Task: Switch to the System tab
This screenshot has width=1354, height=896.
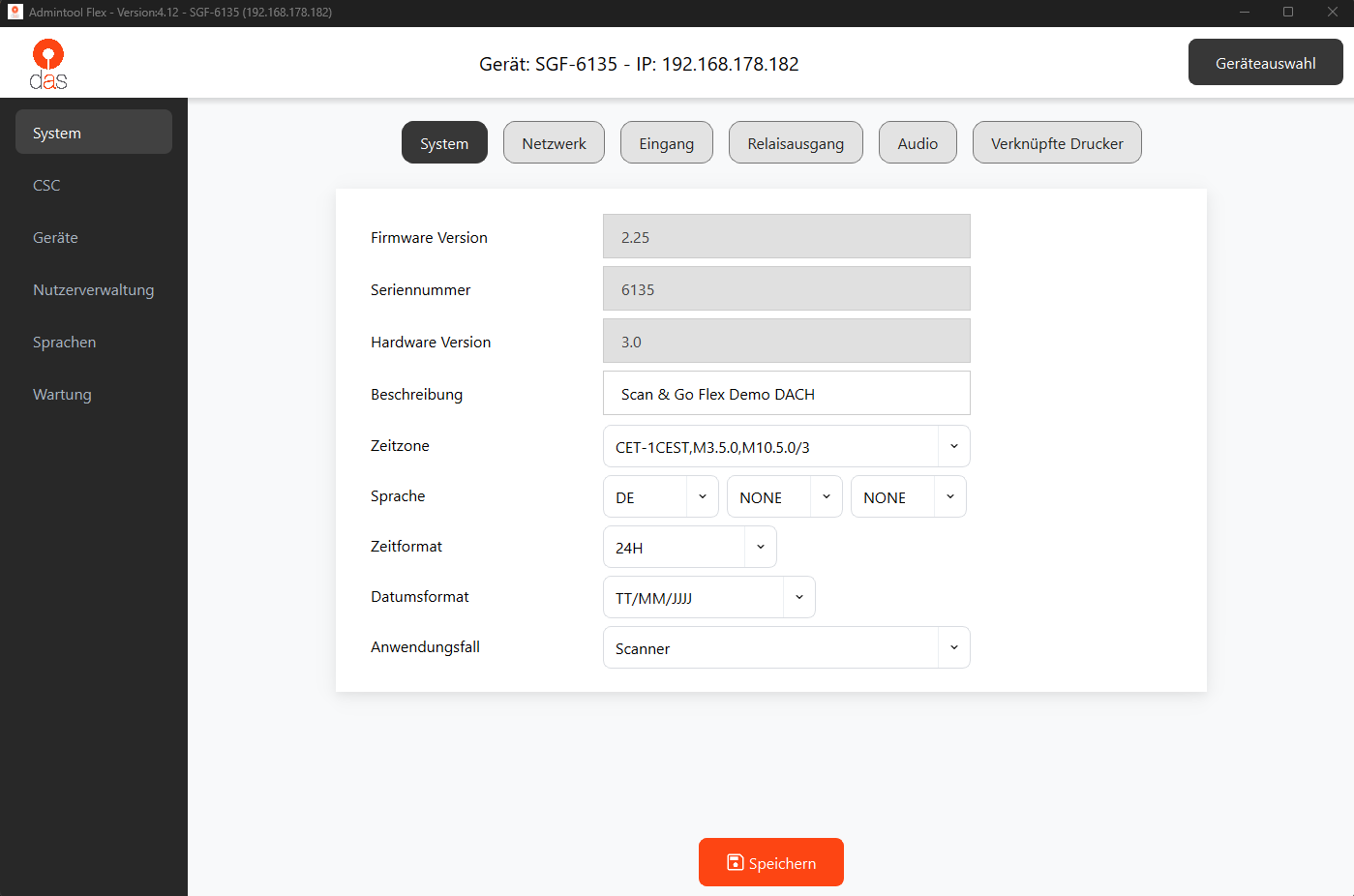Action: coord(444,142)
